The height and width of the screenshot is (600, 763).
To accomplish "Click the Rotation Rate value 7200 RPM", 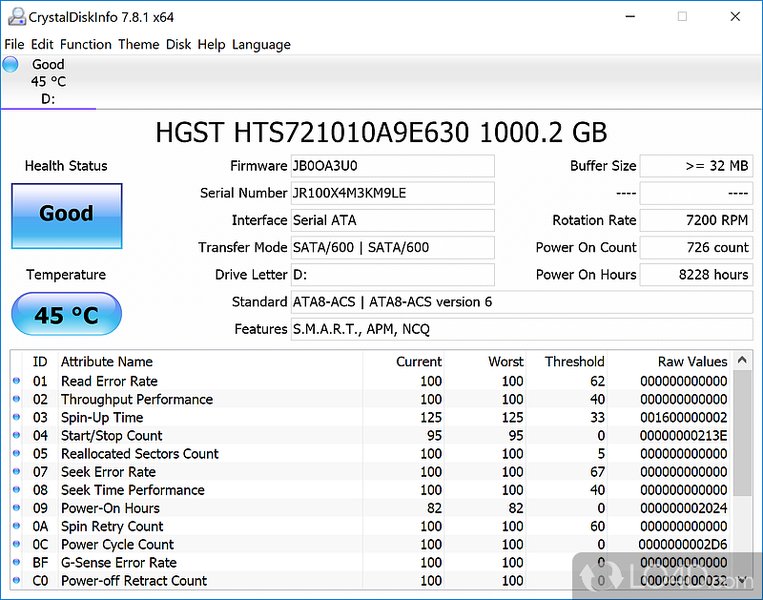I will pyautogui.click(x=696, y=220).
